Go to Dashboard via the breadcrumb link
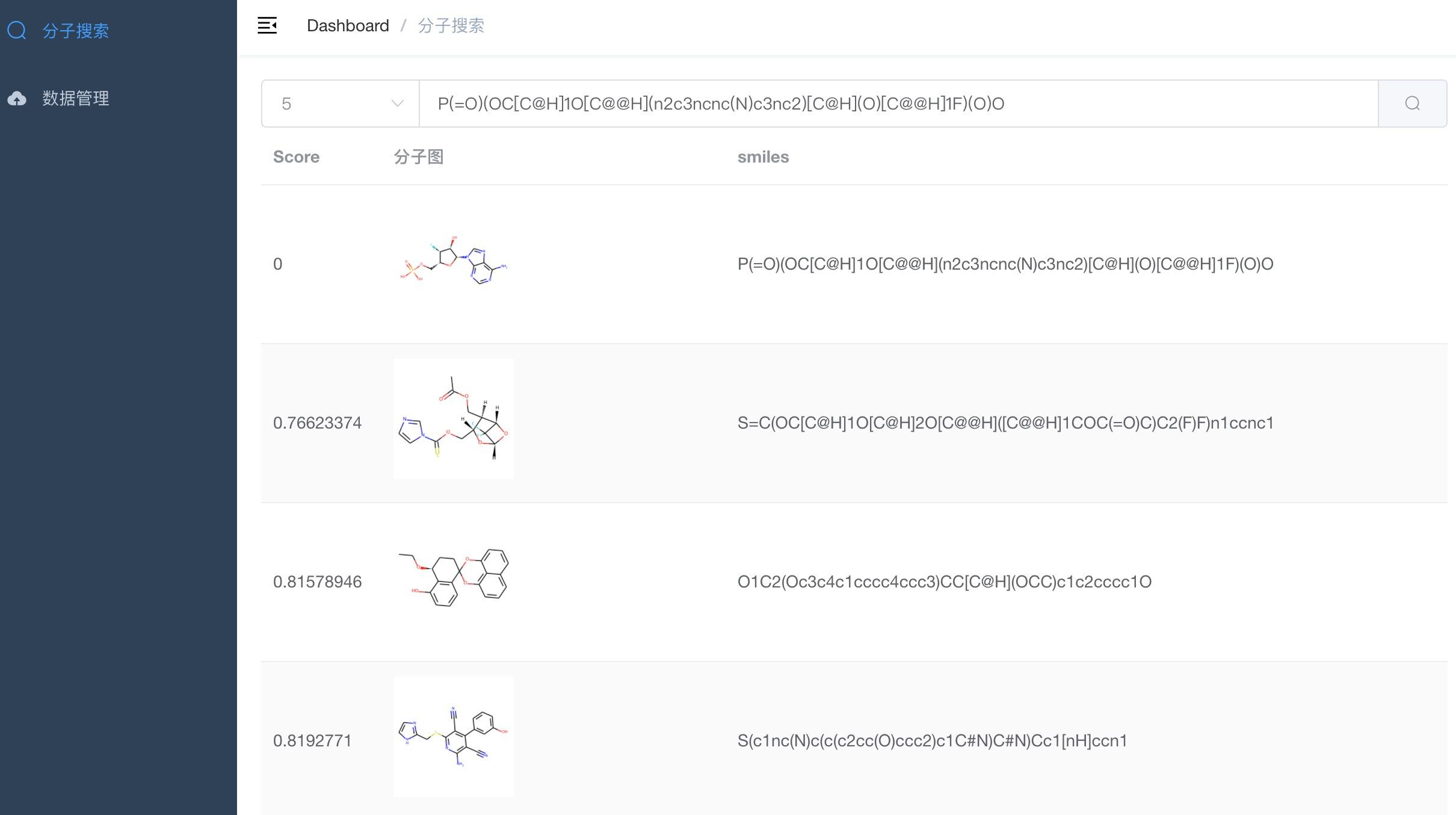 click(x=348, y=25)
